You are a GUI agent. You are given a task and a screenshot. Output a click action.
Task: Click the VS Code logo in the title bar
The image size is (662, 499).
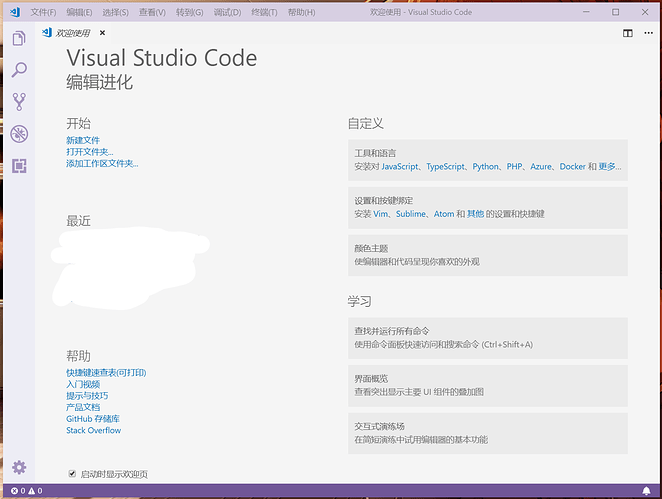click(x=15, y=12)
